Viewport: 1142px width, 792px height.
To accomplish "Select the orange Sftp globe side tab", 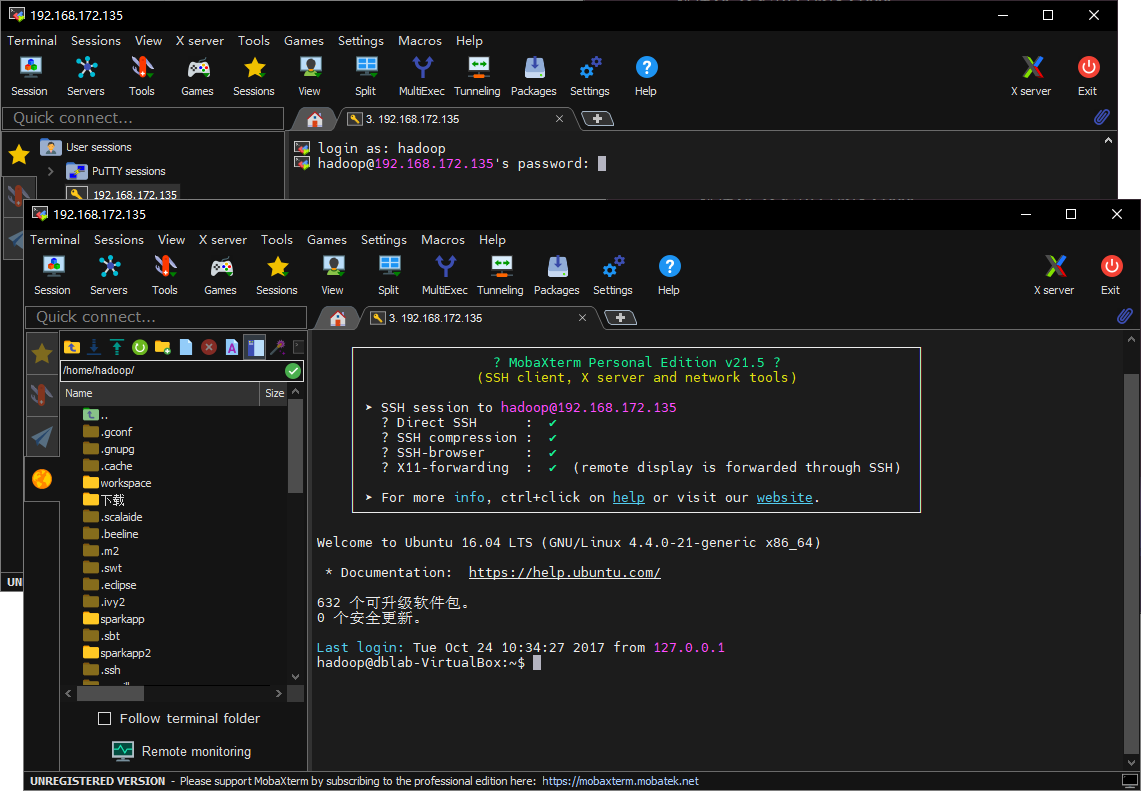I will (x=42, y=479).
